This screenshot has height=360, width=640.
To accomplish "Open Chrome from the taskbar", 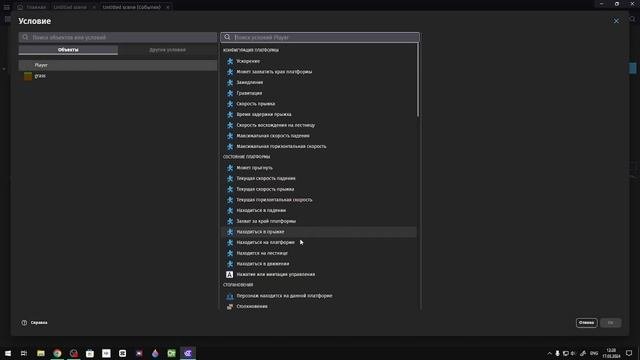I will tap(57, 353).
